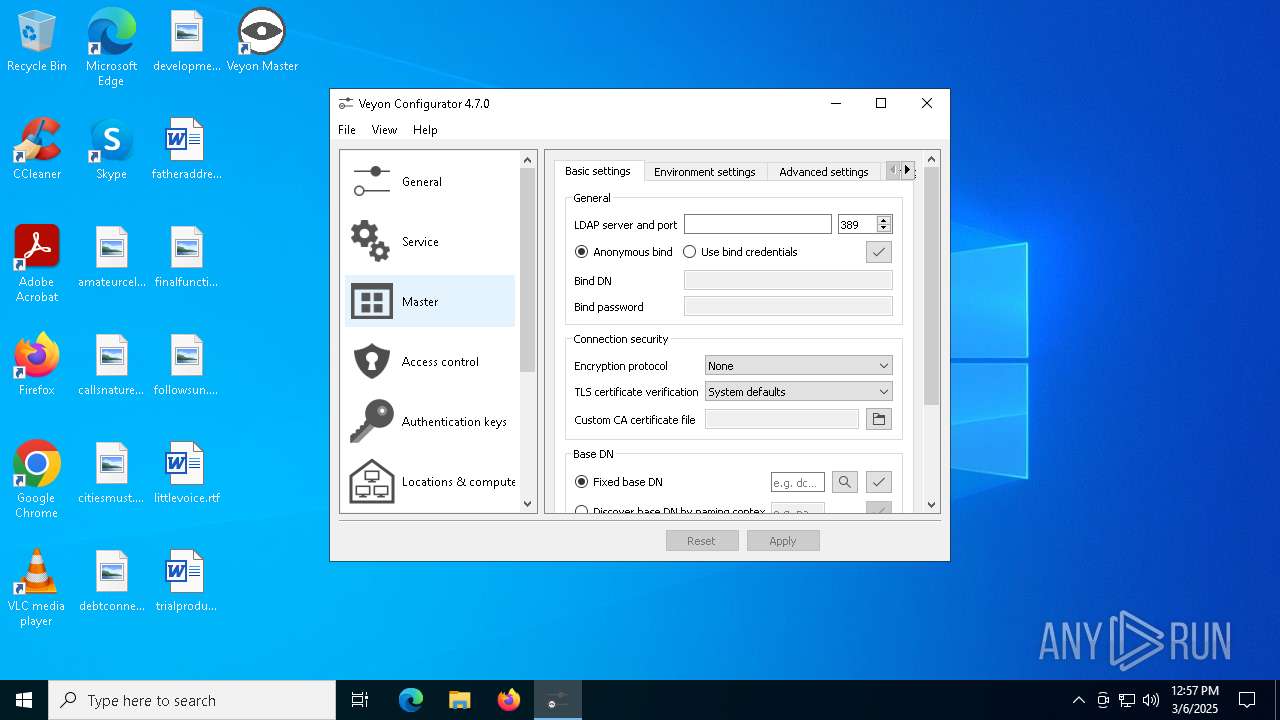Open Windows Start menu

[24, 700]
